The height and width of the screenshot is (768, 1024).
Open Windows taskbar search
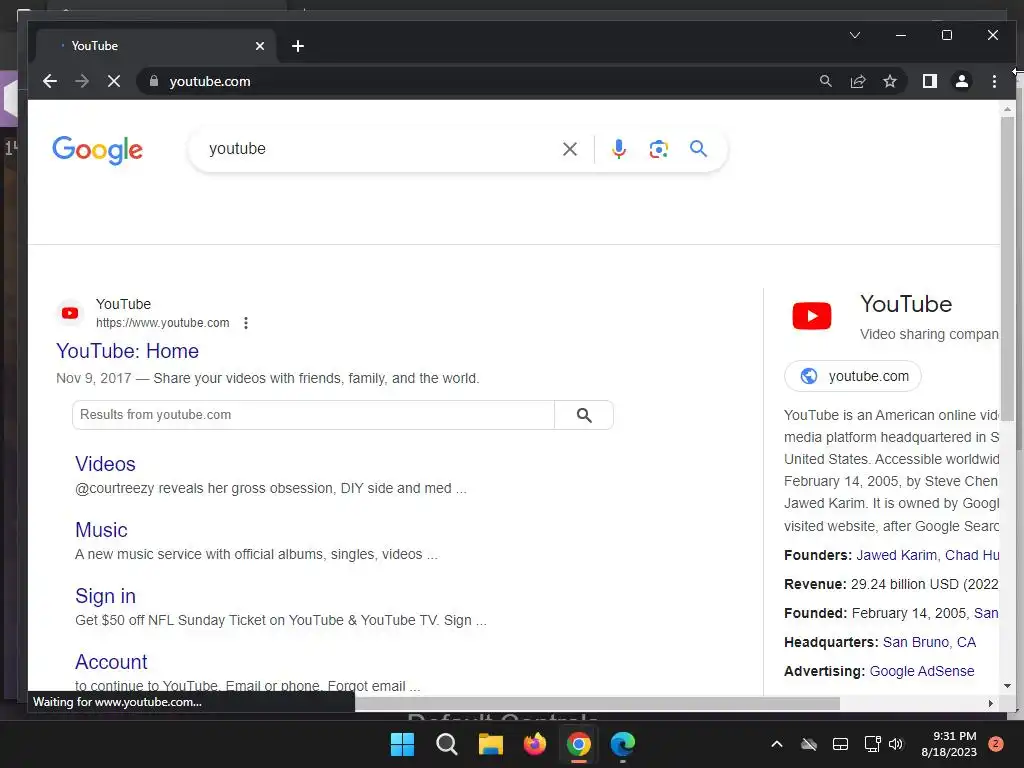(447, 744)
